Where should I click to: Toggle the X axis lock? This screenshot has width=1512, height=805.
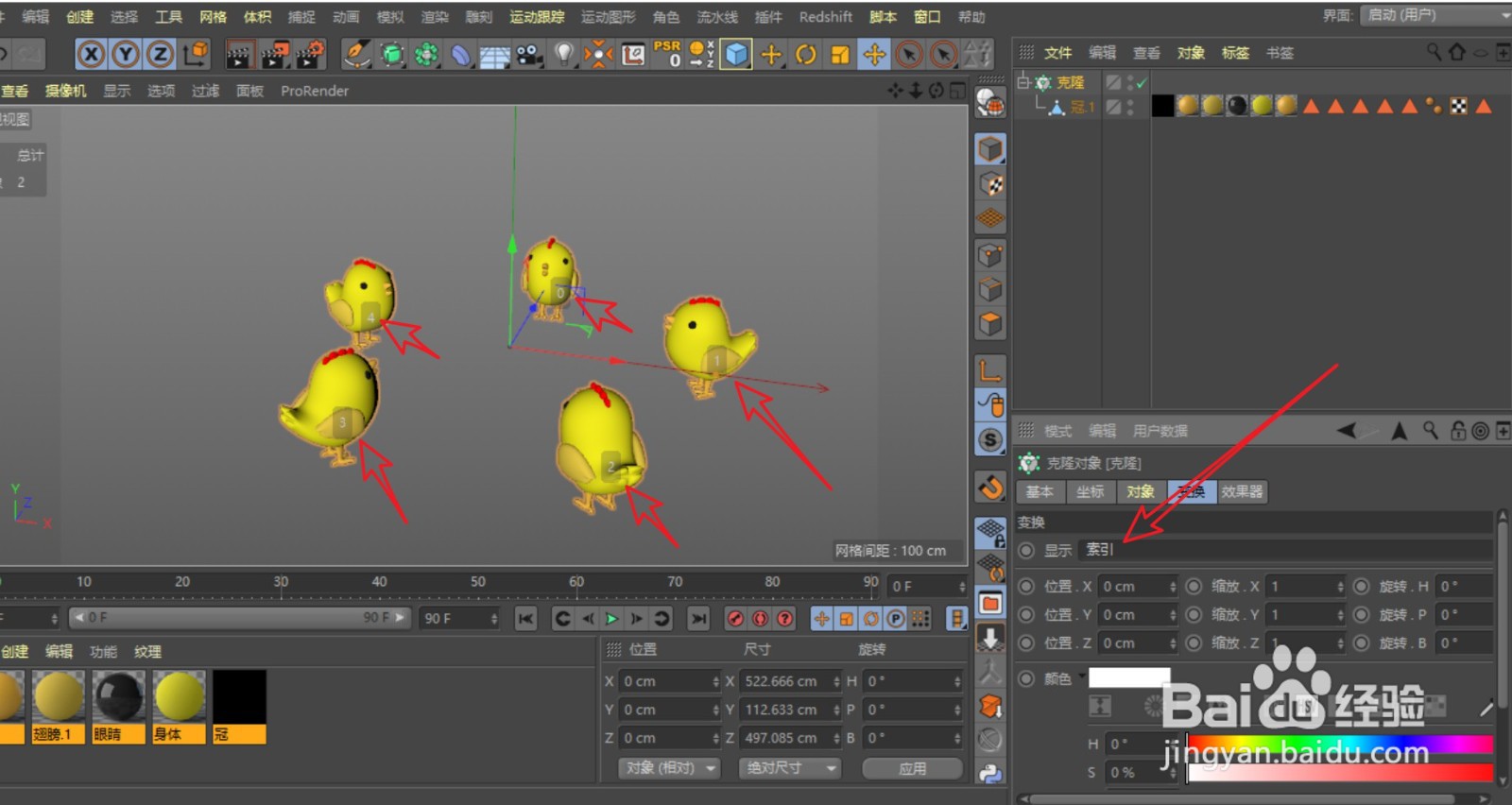point(91,55)
